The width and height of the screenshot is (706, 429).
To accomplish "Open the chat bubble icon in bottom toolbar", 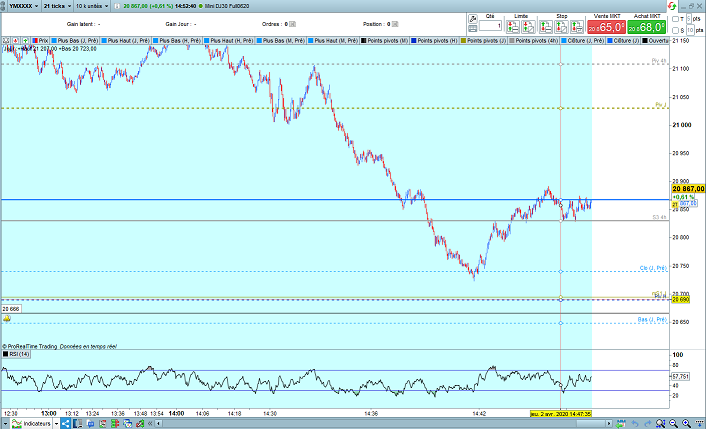I will coord(91,424).
